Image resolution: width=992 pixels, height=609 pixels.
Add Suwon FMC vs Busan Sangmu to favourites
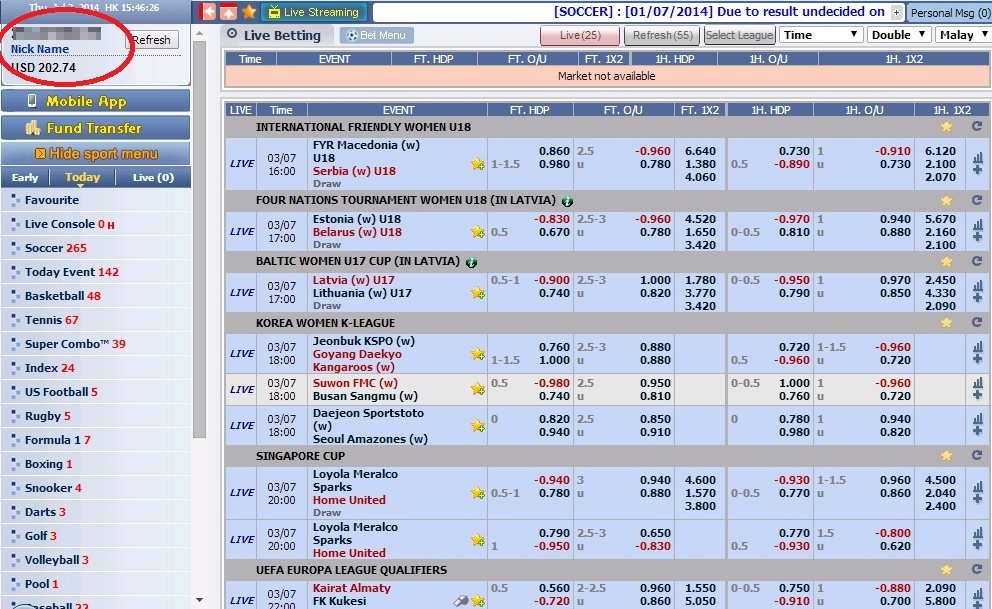478,390
